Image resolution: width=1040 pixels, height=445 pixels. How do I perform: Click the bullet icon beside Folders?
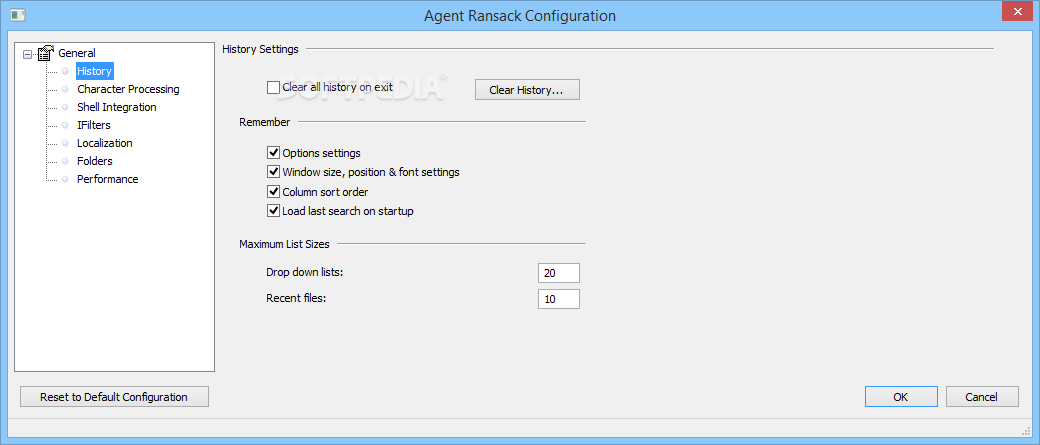(x=65, y=161)
